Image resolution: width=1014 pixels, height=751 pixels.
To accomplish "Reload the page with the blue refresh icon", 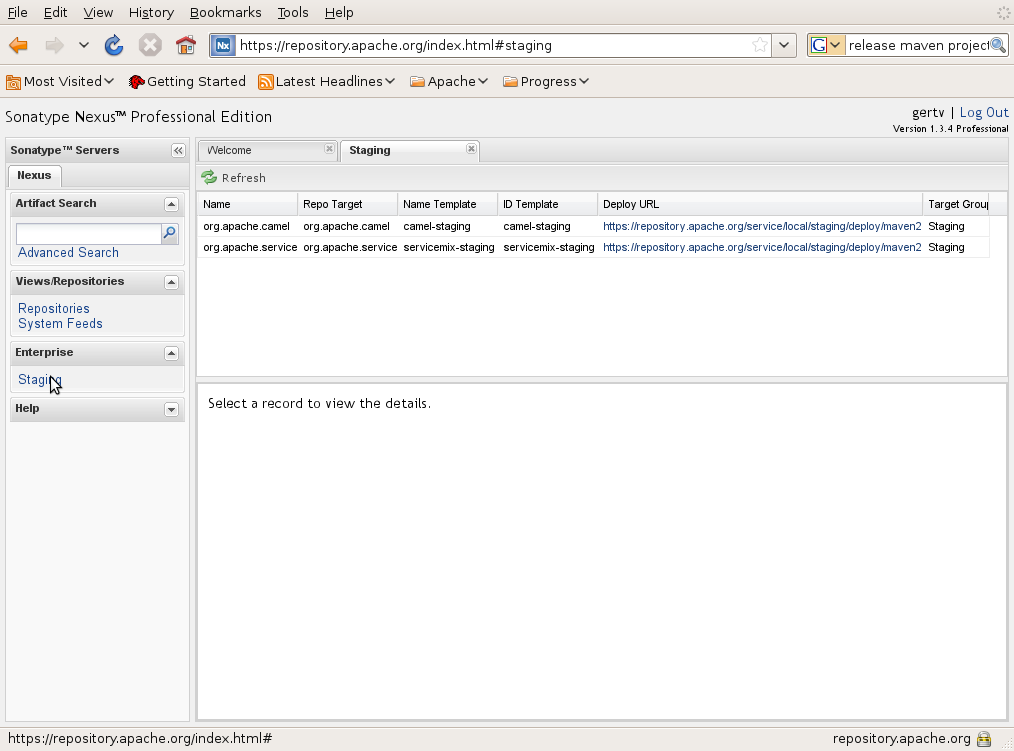I will 114,45.
